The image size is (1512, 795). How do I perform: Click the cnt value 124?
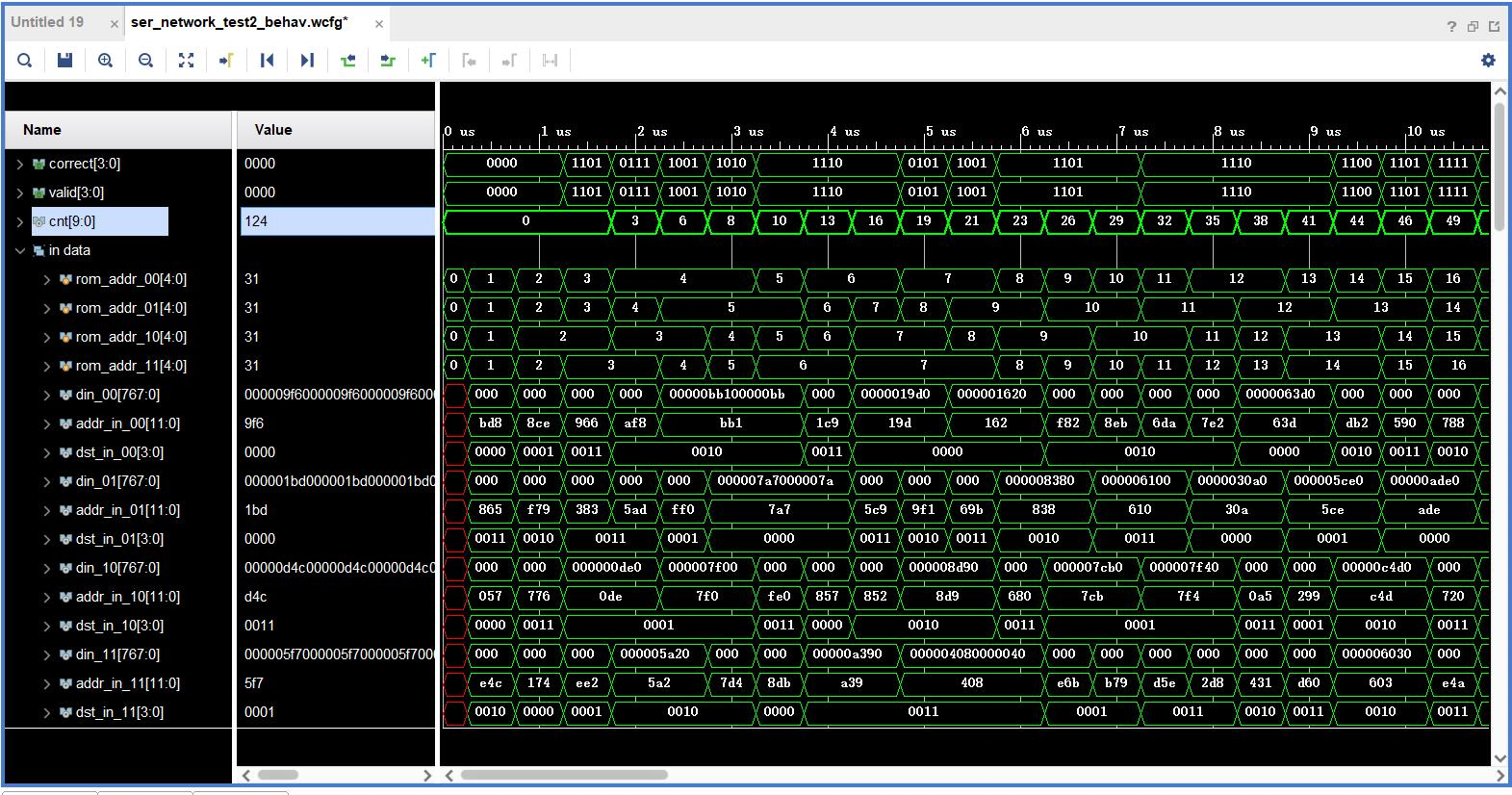pyautogui.click(x=337, y=221)
